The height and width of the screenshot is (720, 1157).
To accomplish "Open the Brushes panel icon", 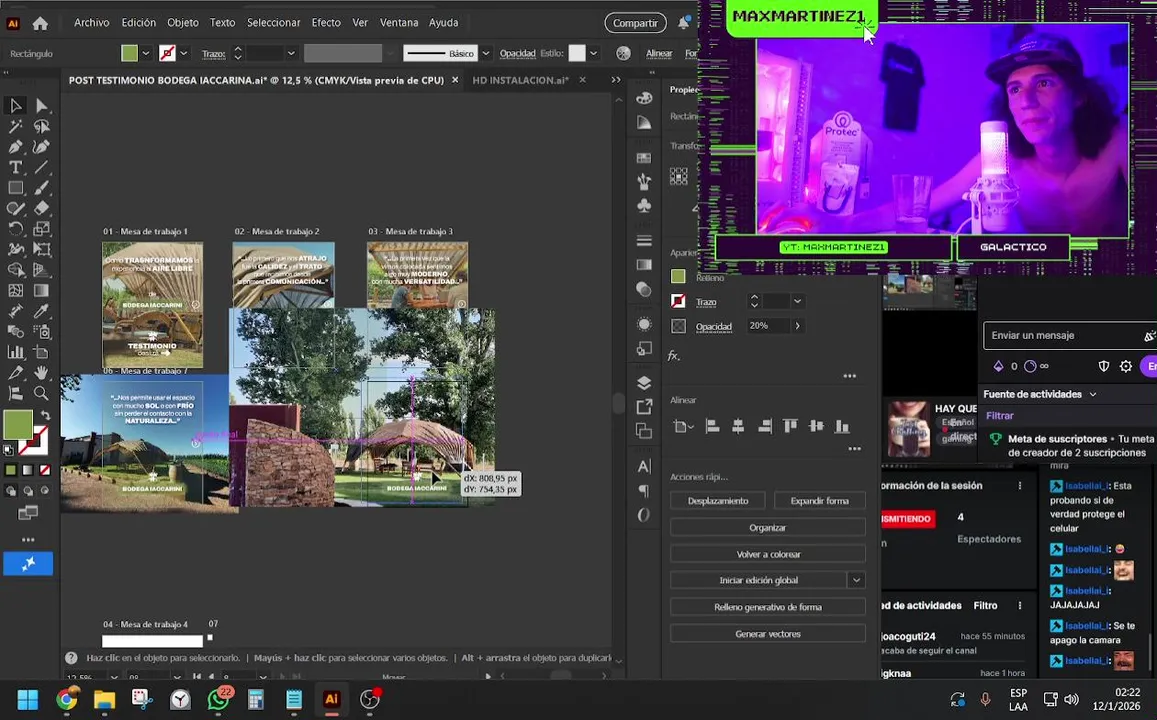I will tap(644, 181).
